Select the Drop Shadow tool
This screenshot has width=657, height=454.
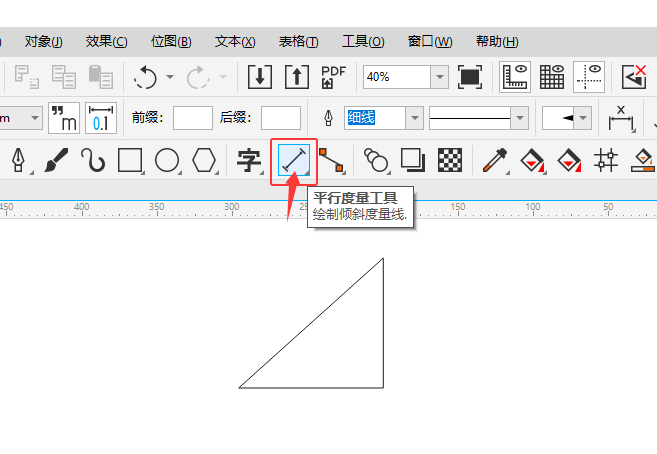pyautogui.click(x=413, y=160)
